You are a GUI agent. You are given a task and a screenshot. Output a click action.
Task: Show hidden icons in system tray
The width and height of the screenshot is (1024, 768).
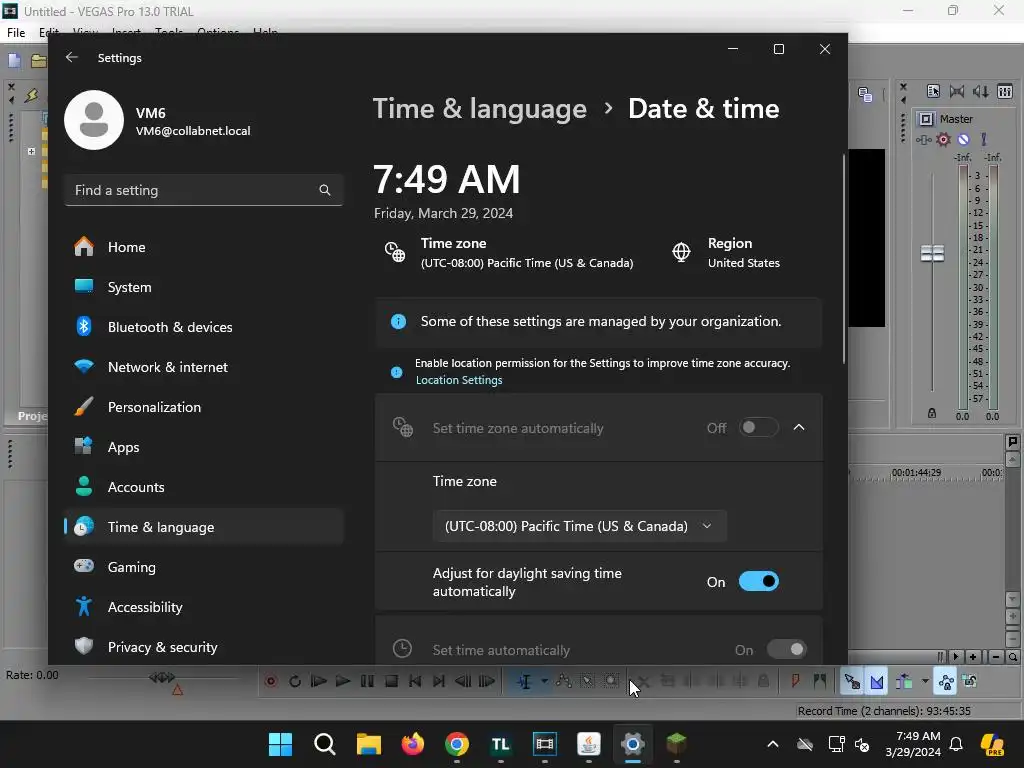pyautogui.click(x=773, y=744)
